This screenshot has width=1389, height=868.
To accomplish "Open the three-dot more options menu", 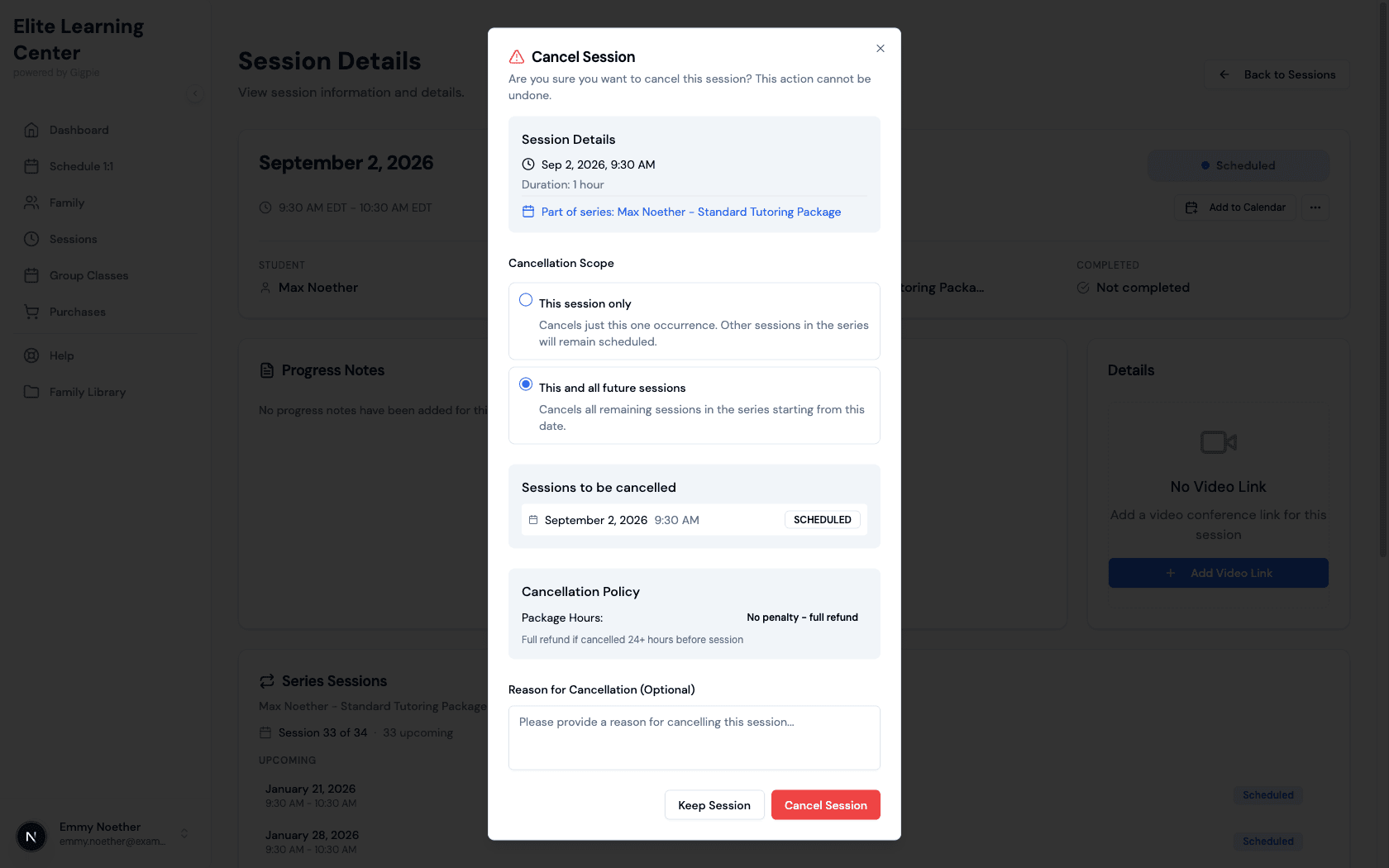I will pyautogui.click(x=1315, y=207).
